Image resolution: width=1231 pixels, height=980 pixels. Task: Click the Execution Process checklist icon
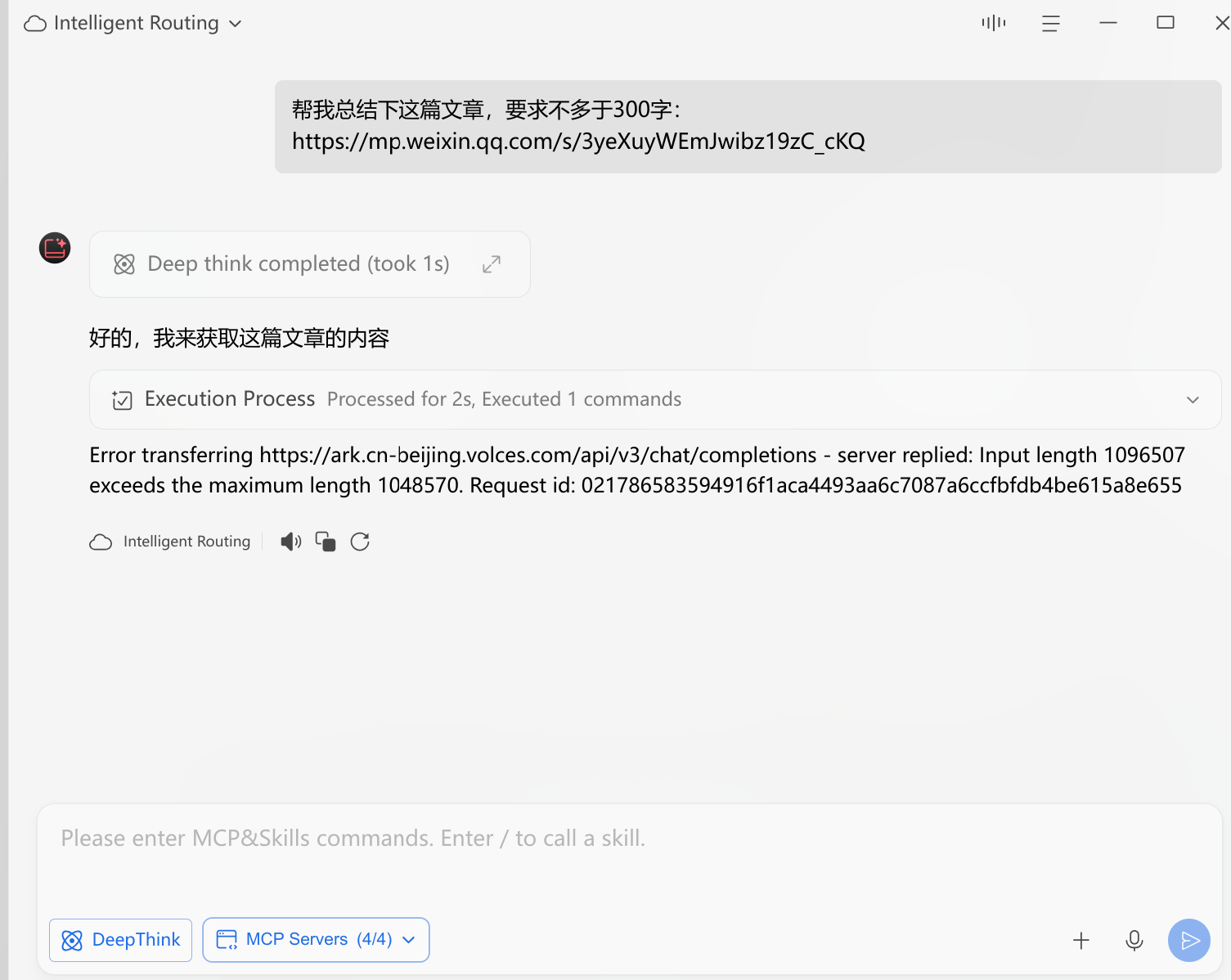(123, 400)
